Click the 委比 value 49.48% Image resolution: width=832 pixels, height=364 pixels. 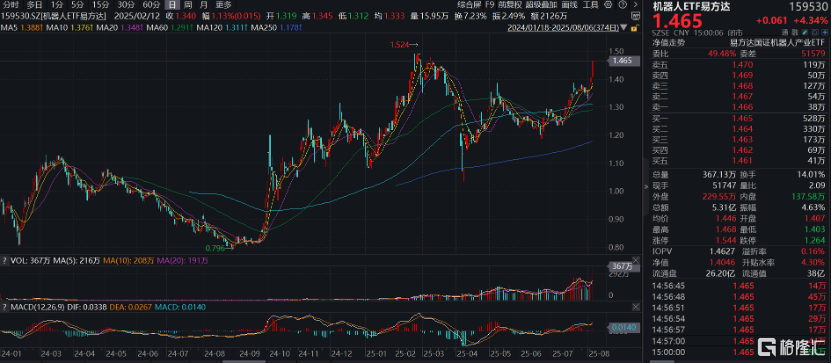point(722,54)
